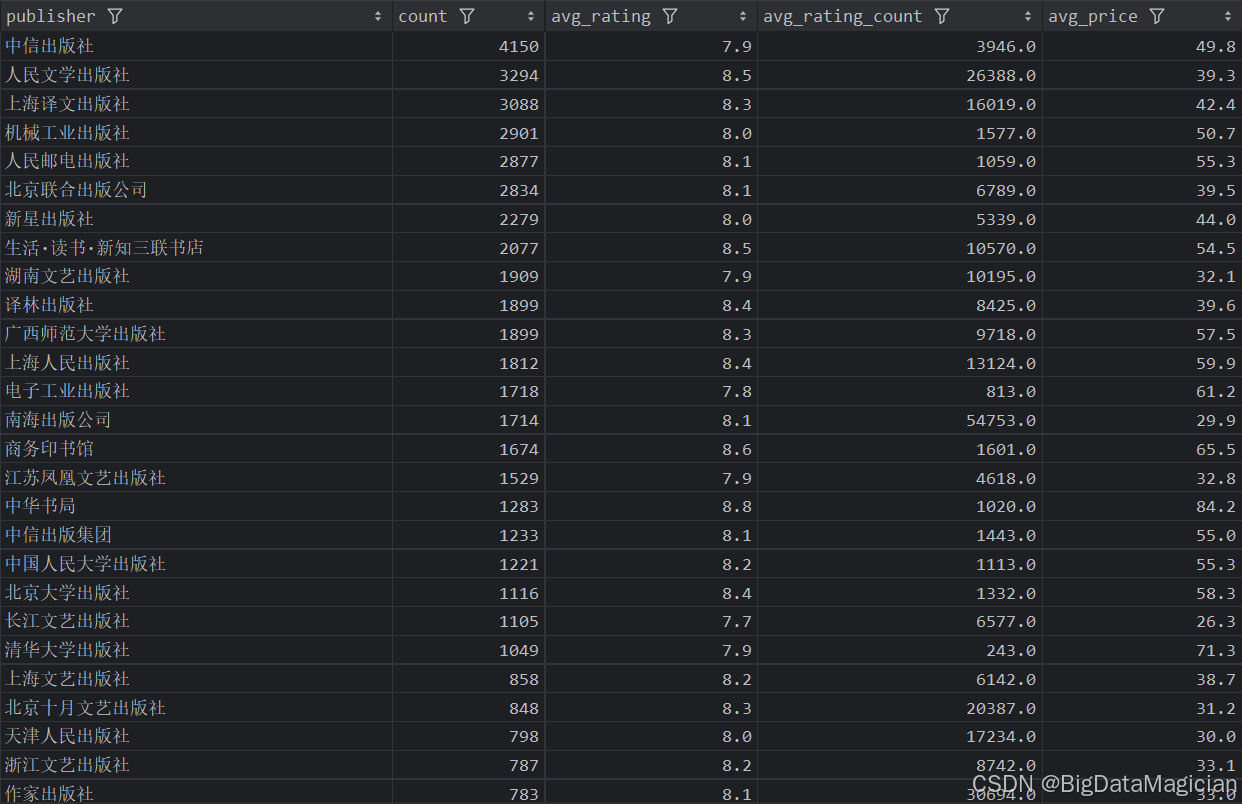Toggle sort arrows on avg_rating_count column
Screen dimensions: 1242x804
(x=1028, y=16)
